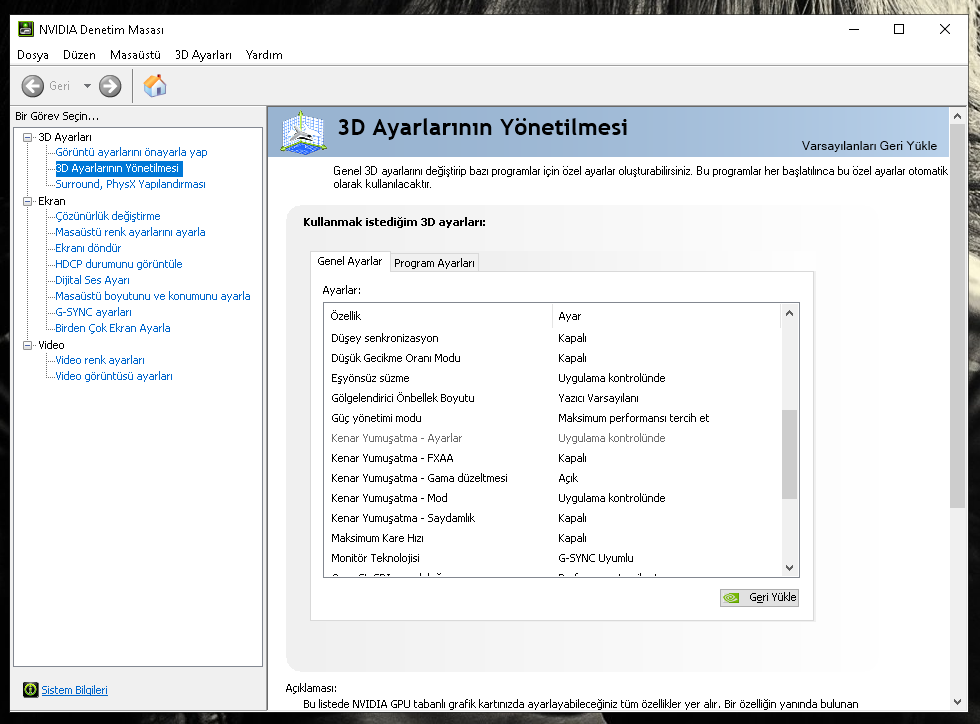
Task: Select 3D Ayarlarının Yönetilmesi tree item
Action: (x=118, y=168)
